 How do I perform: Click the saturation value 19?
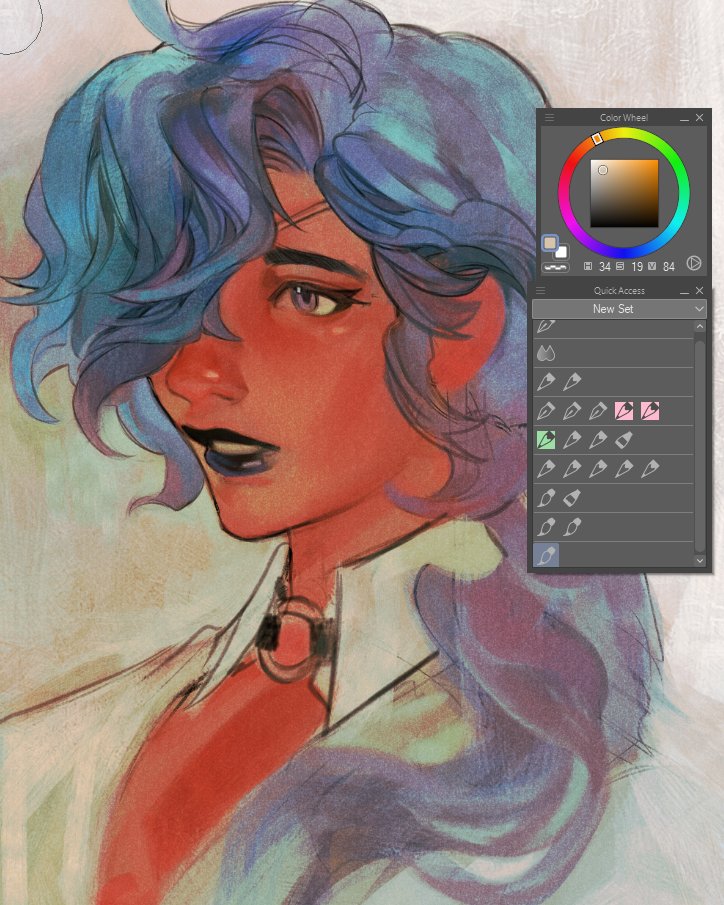pos(637,267)
